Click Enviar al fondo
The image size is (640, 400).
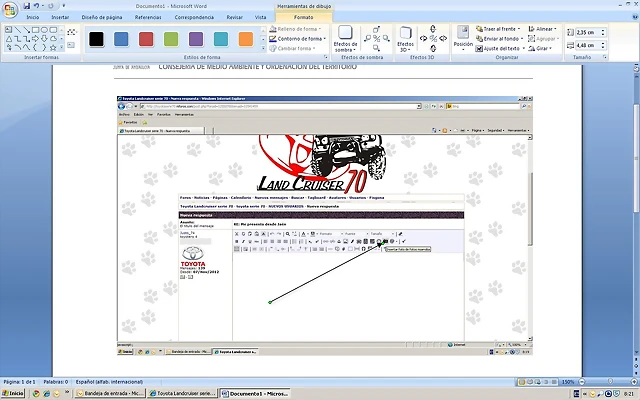tap(500, 39)
